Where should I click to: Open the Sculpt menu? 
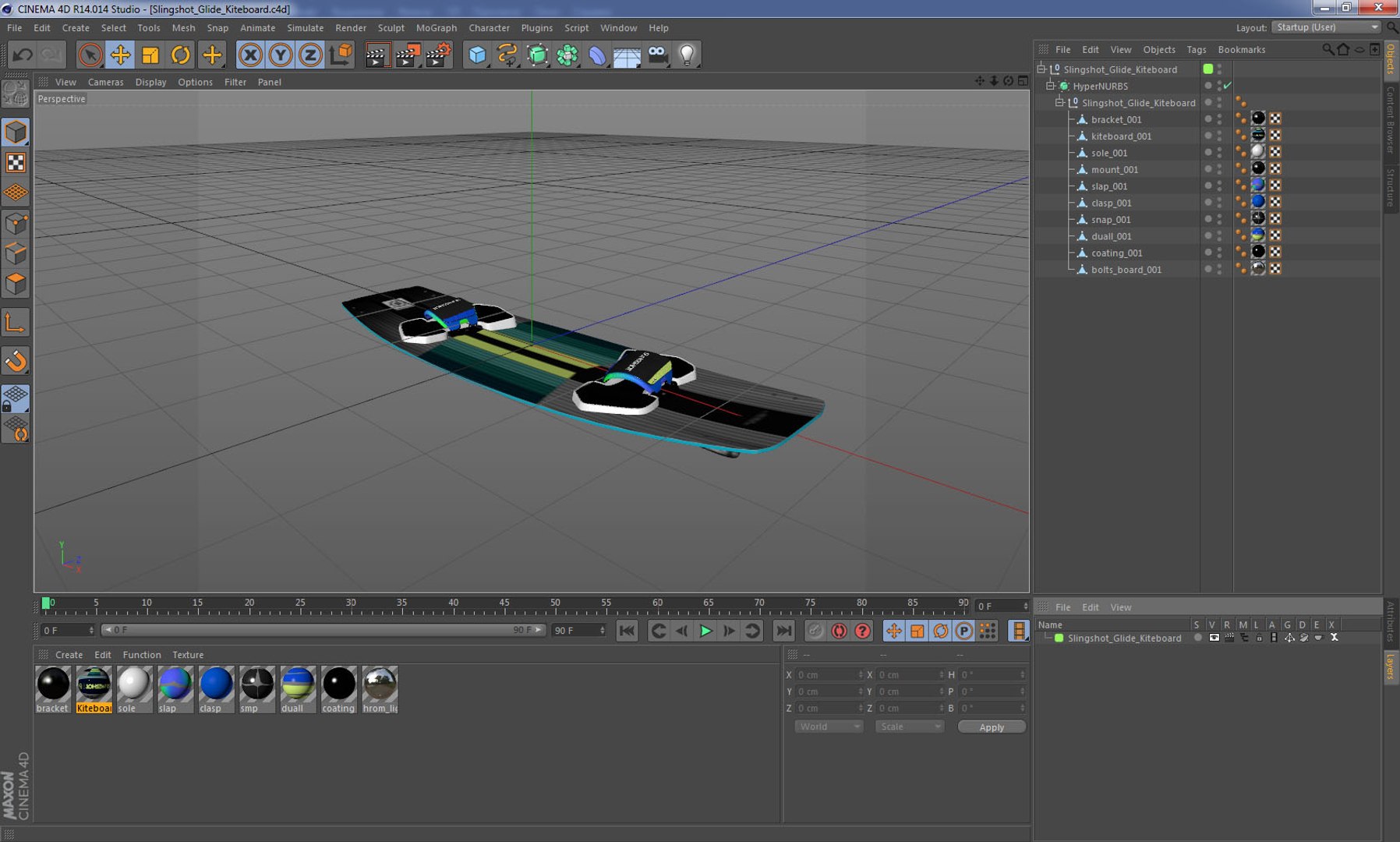point(391,28)
